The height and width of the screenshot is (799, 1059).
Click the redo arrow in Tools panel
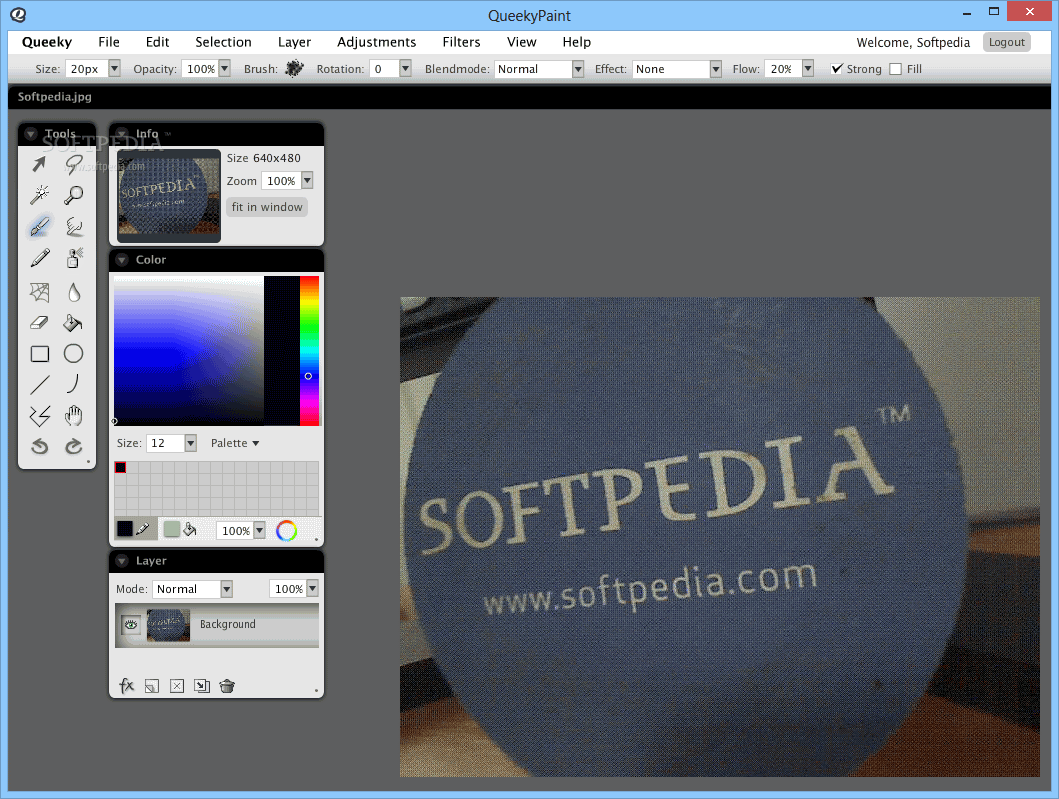tap(74, 446)
